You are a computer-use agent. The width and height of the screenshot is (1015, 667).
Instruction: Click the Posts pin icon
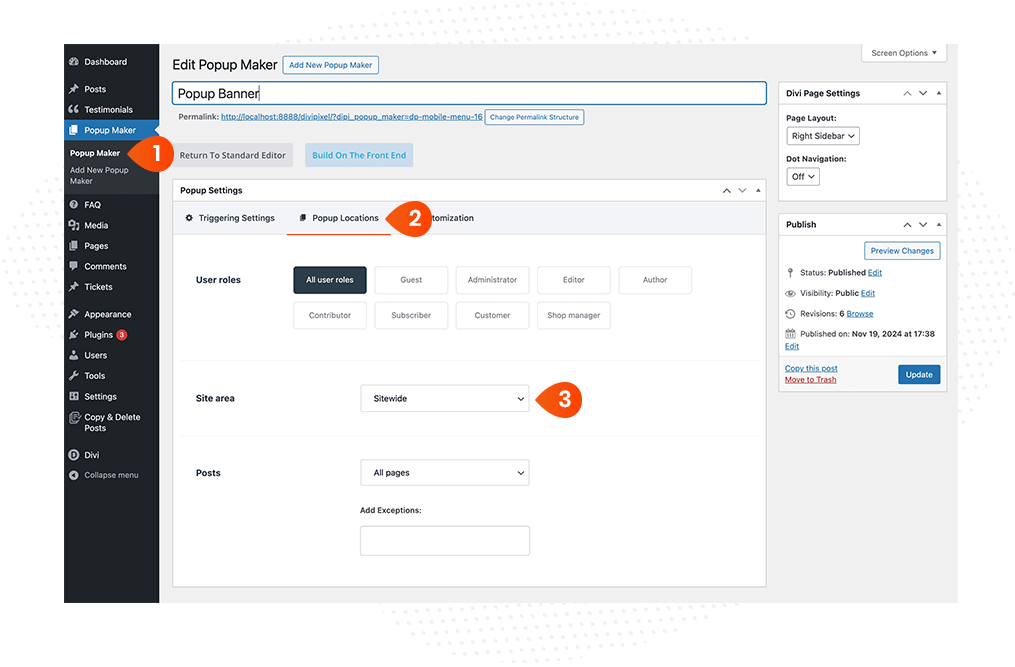click(74, 89)
